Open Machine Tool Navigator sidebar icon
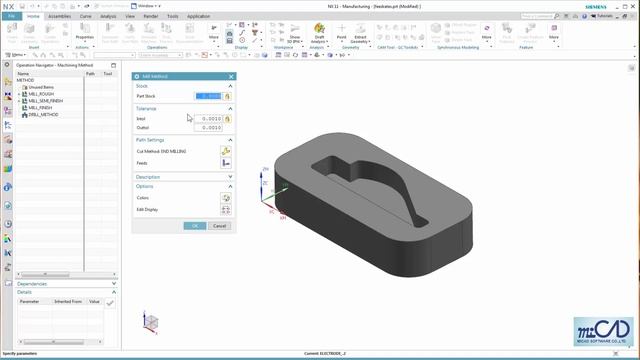This screenshot has width=640, height=360. tap(8, 140)
